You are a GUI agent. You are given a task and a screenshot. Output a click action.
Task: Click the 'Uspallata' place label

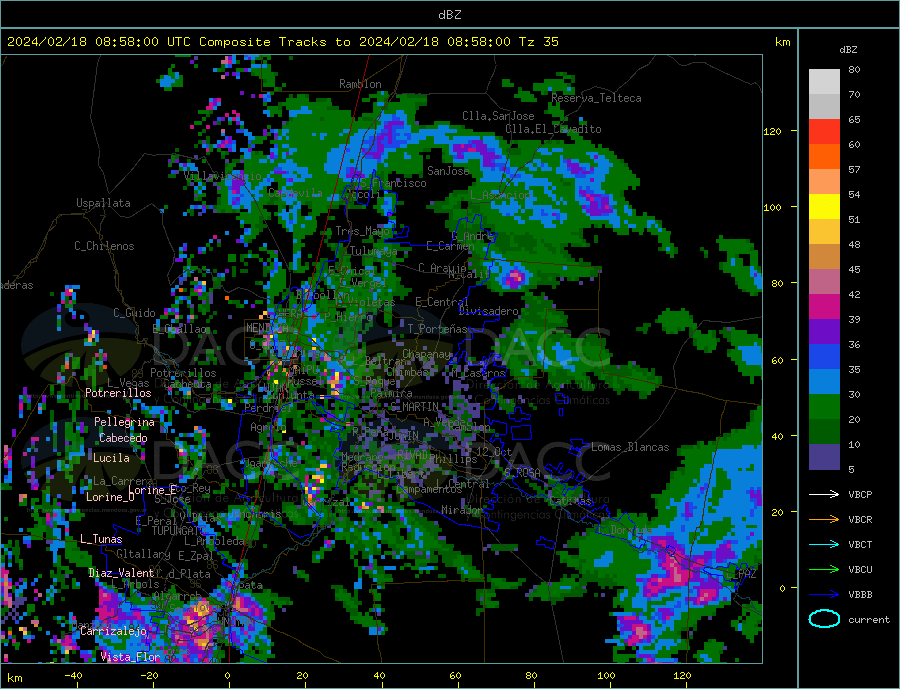(x=103, y=203)
